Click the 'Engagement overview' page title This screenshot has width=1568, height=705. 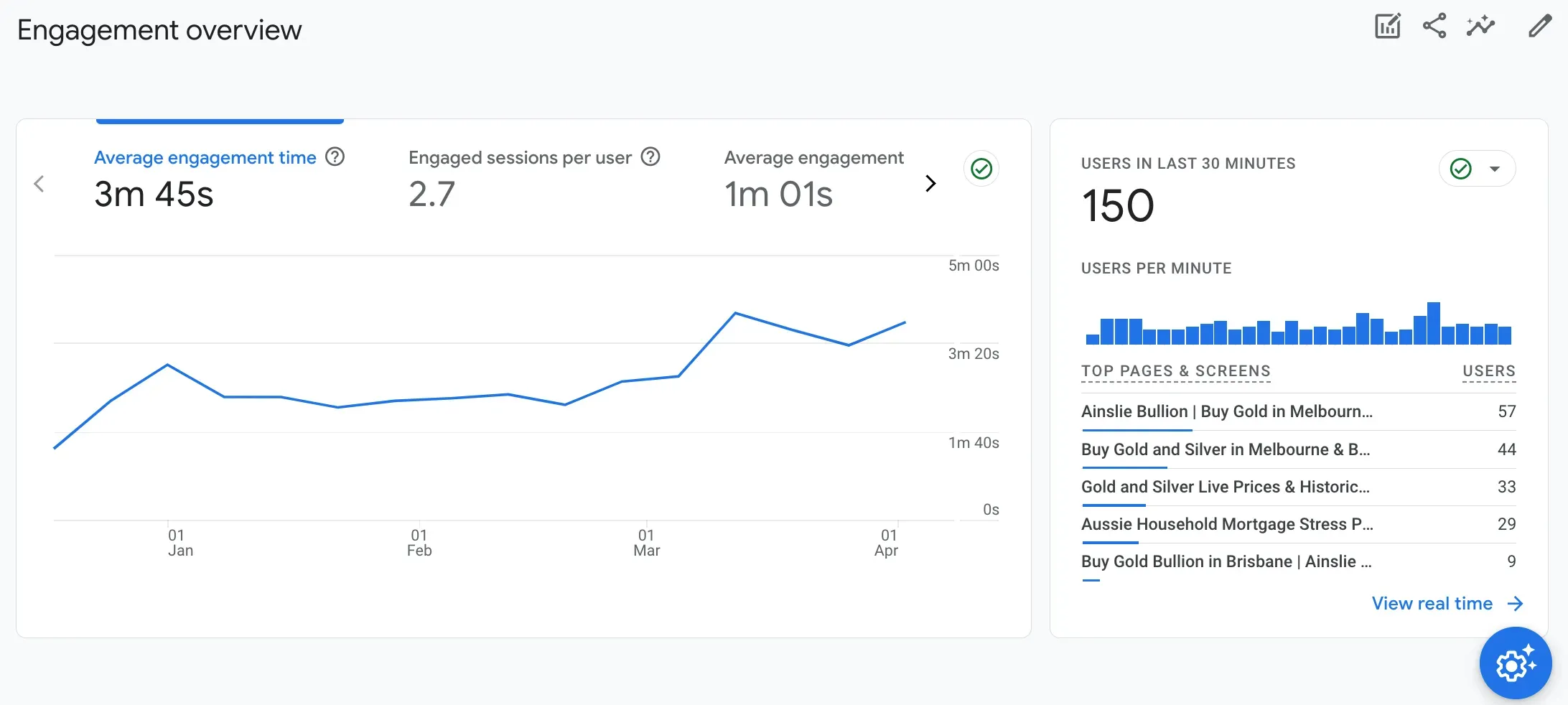coord(159,30)
